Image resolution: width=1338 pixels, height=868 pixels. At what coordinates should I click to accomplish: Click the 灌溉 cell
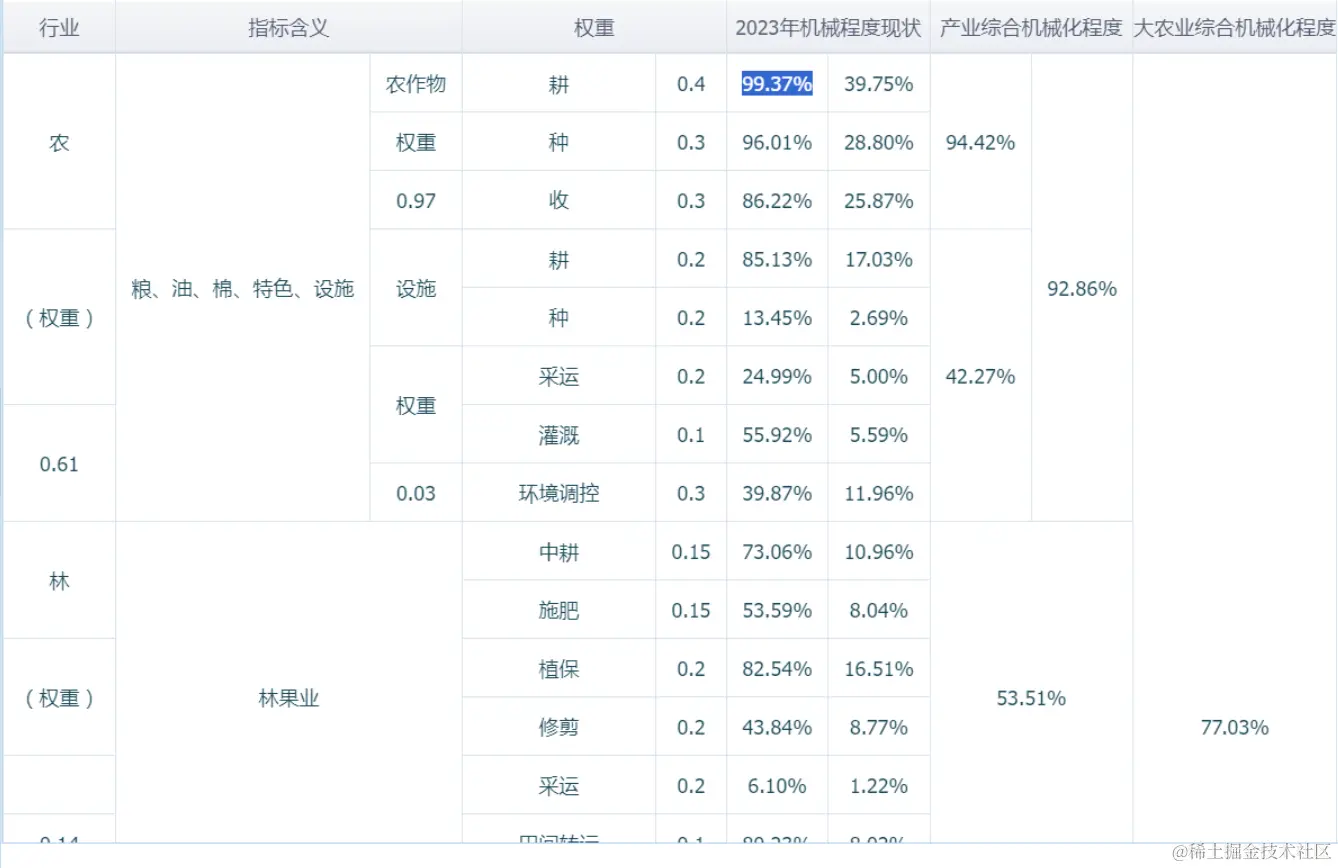[559, 435]
